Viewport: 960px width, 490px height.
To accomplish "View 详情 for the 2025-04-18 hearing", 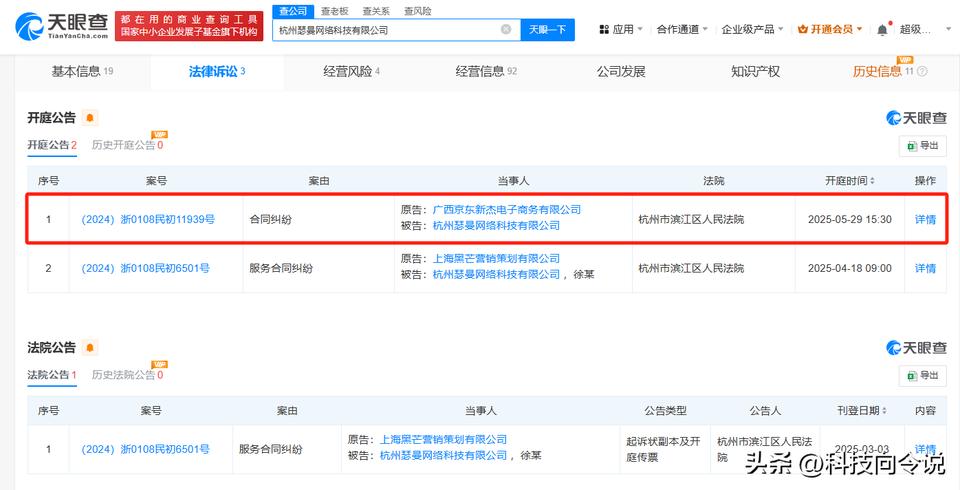I will click(x=925, y=268).
